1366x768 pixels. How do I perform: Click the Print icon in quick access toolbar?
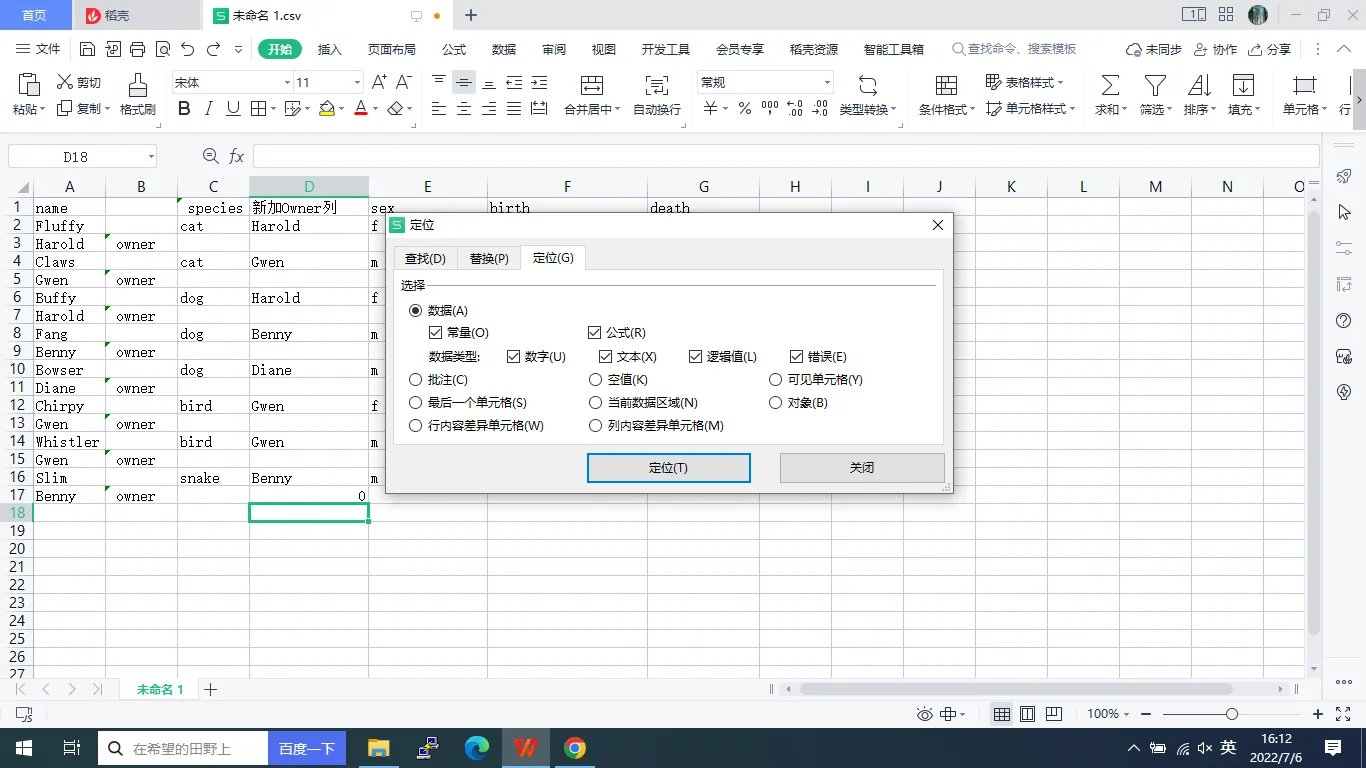[x=138, y=49]
